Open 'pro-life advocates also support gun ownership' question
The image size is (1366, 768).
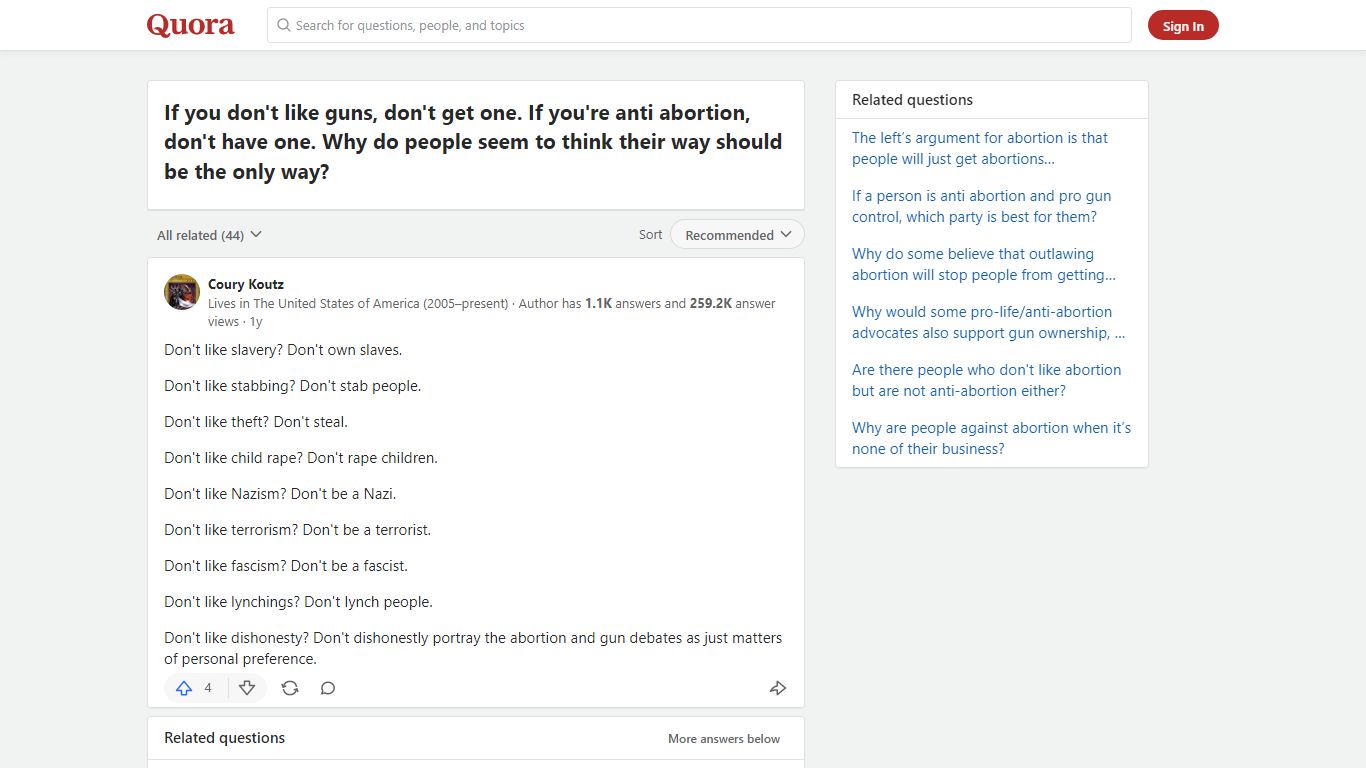tap(988, 322)
